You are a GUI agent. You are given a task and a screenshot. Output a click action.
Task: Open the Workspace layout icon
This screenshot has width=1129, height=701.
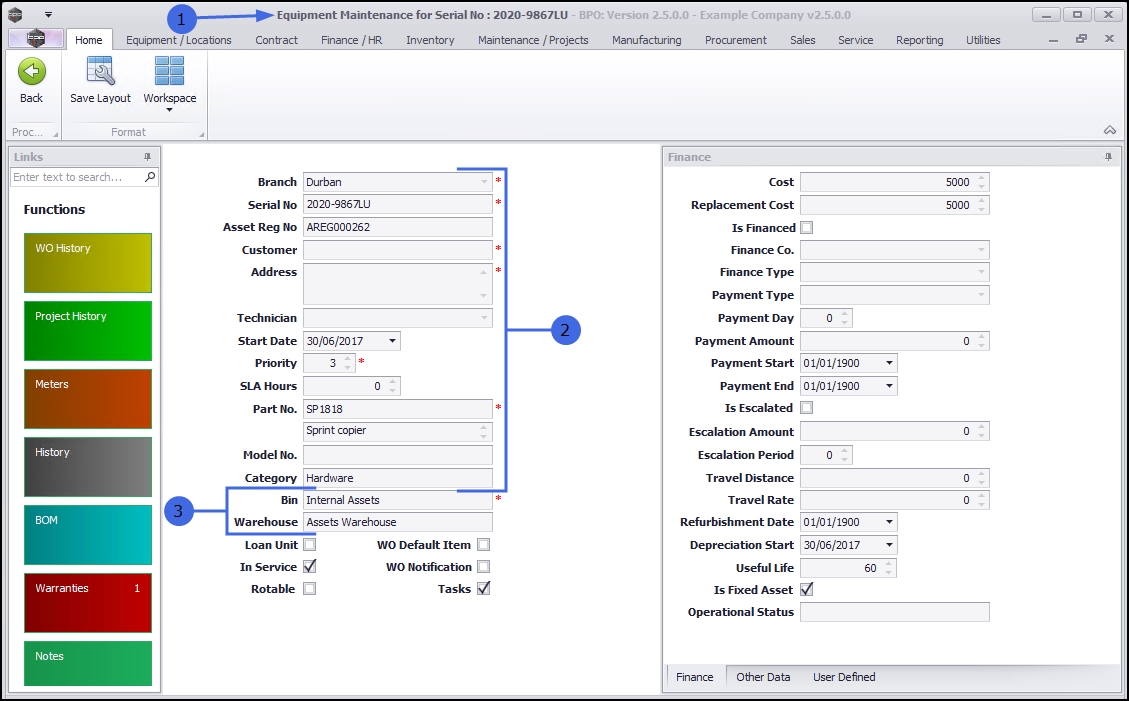coord(169,72)
